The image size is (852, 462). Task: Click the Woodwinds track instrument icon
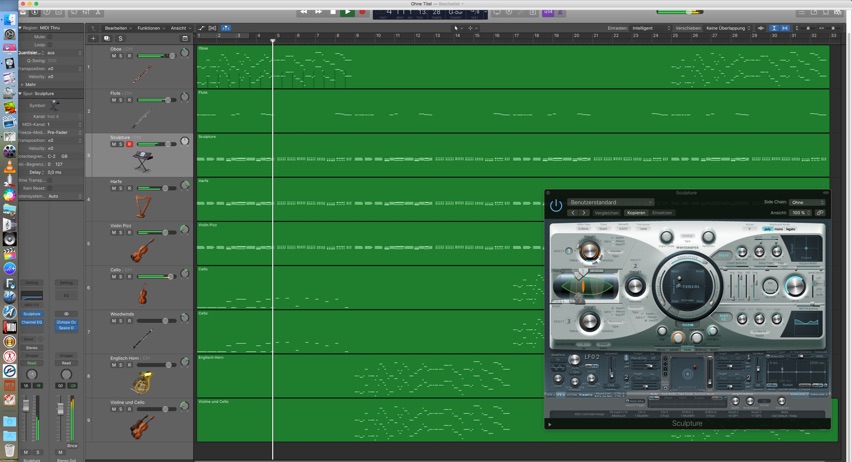tap(142, 339)
